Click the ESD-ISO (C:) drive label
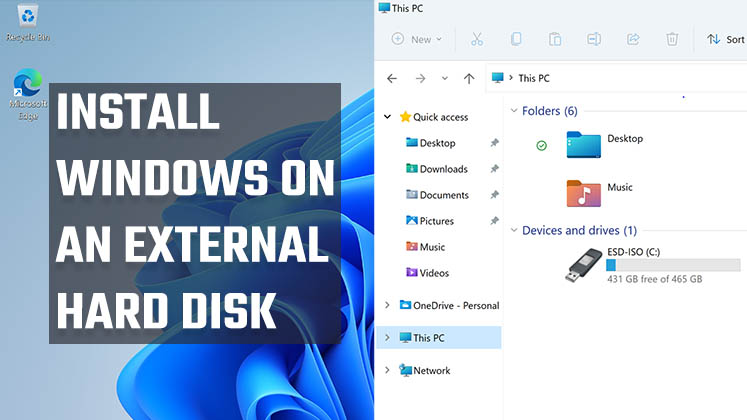 (633, 252)
